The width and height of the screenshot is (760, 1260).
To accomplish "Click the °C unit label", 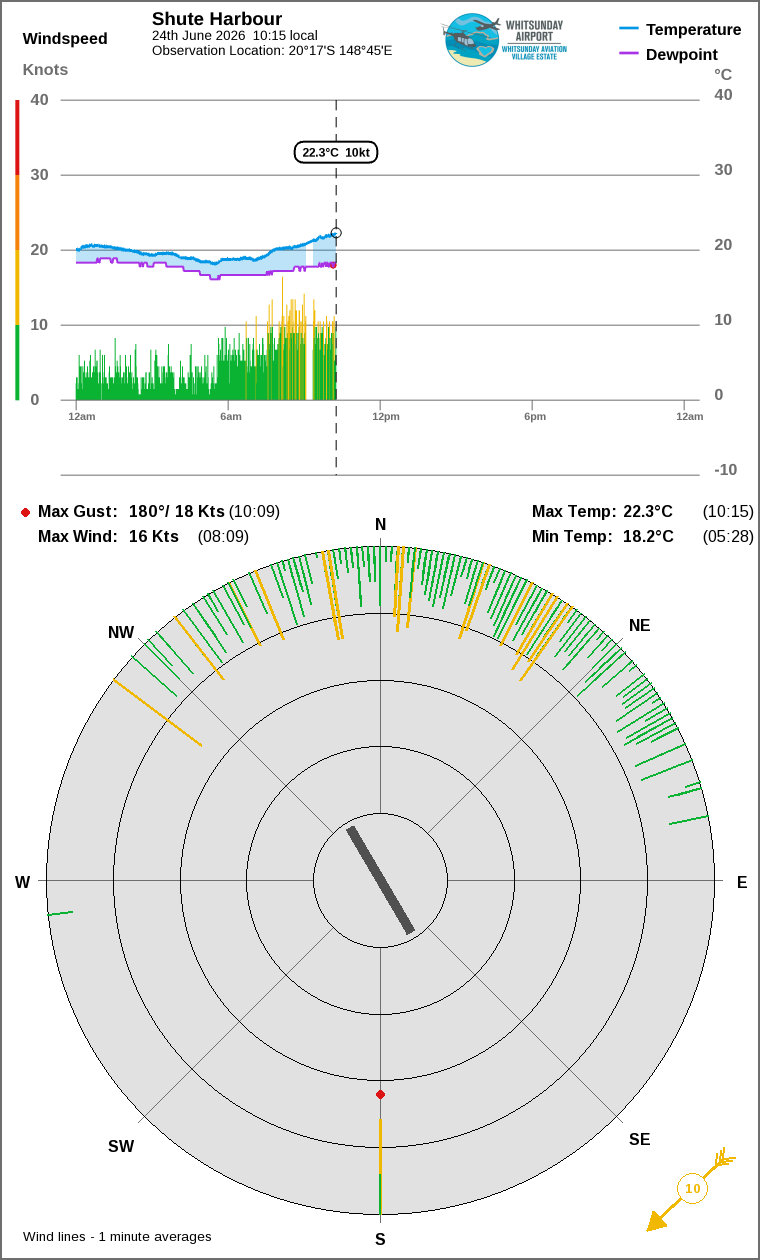I will pyautogui.click(x=723, y=75).
